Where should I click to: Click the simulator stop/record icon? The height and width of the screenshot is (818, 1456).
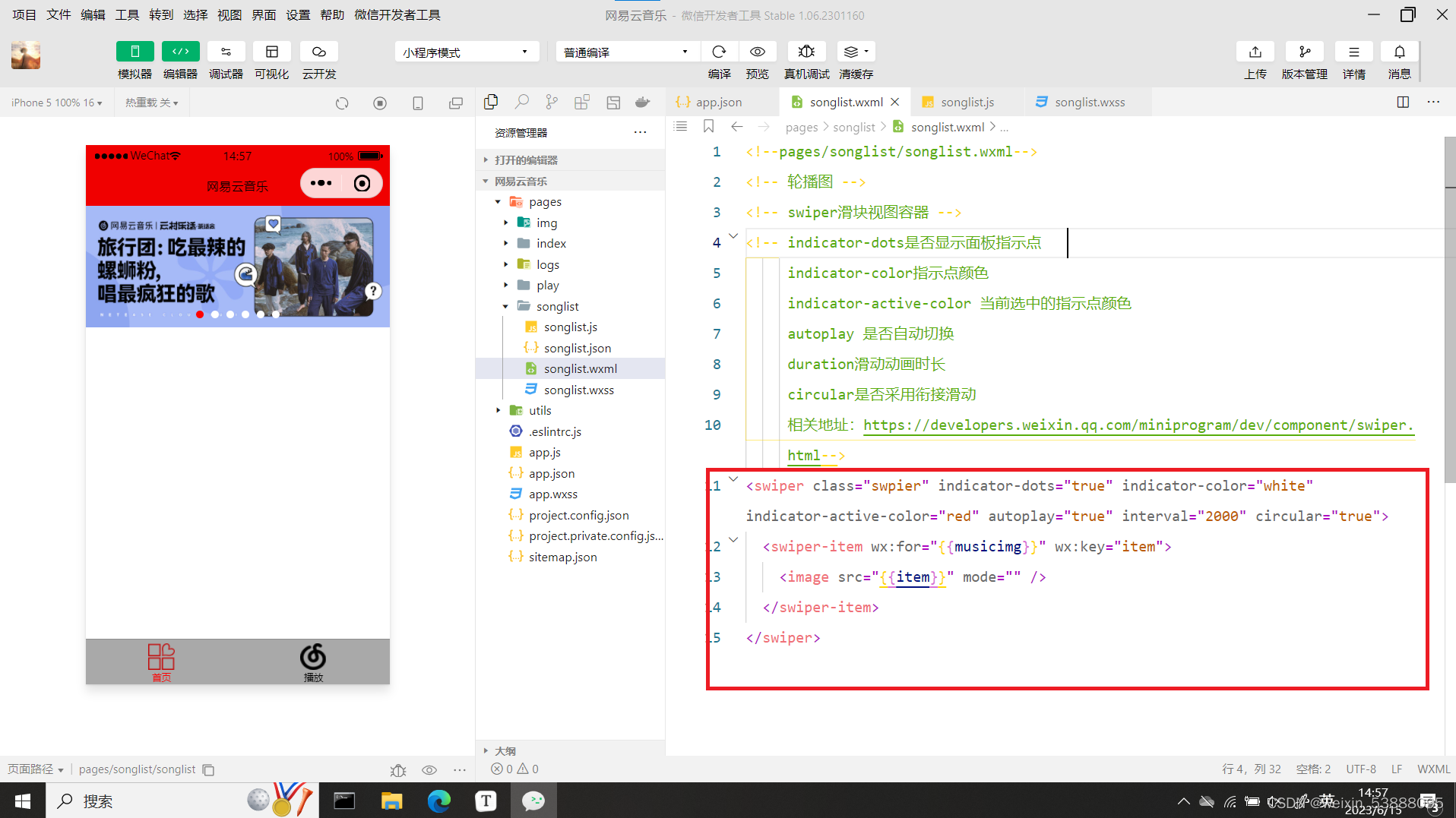tap(380, 103)
